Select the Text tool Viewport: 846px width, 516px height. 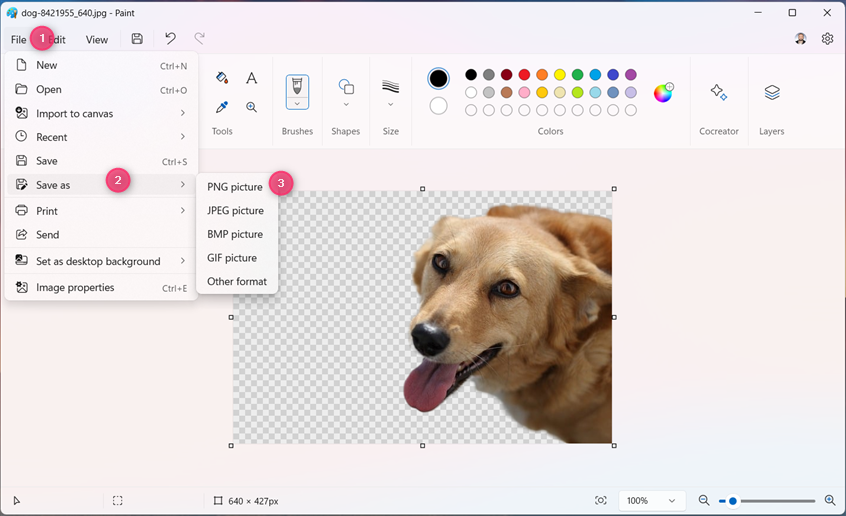[252, 78]
